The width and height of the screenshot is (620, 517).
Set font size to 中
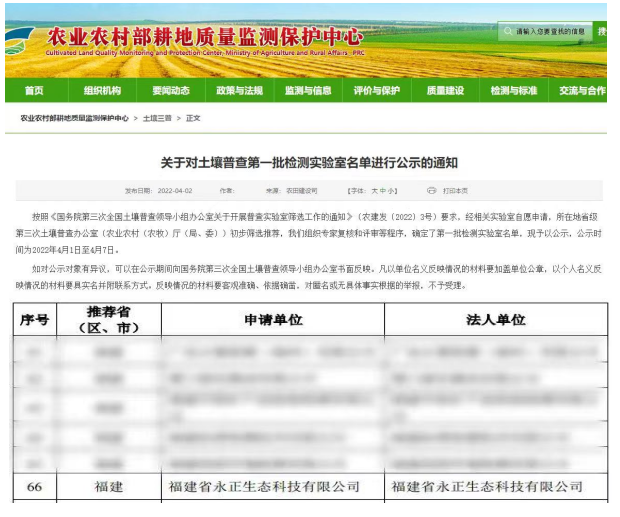383,191
